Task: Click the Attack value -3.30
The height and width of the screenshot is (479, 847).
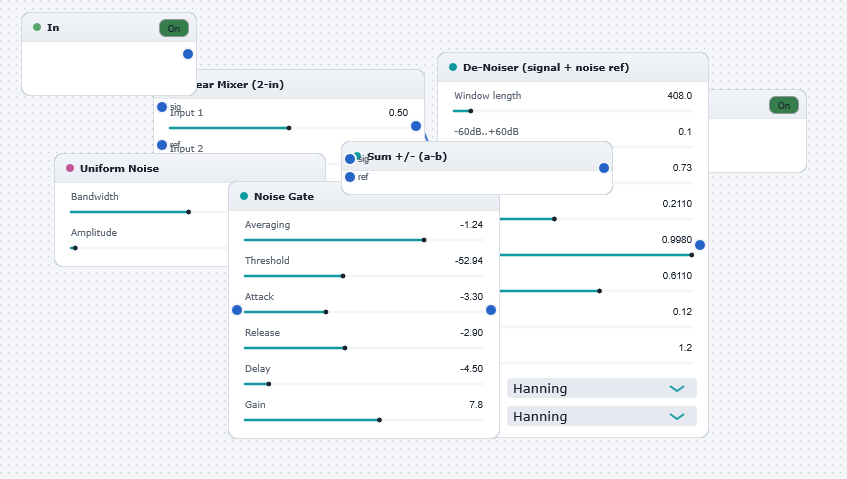Action: click(x=471, y=296)
